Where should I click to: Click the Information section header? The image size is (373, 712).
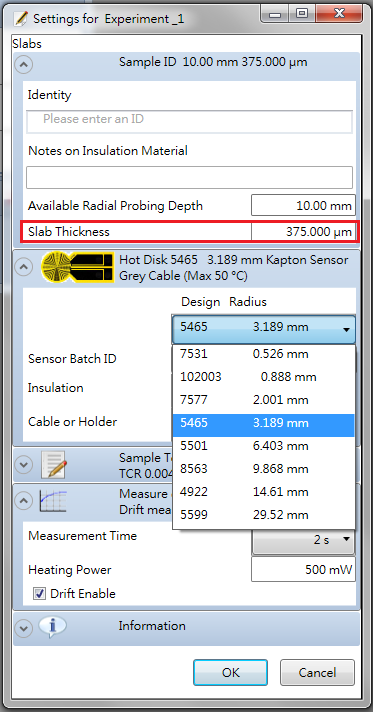point(186,628)
